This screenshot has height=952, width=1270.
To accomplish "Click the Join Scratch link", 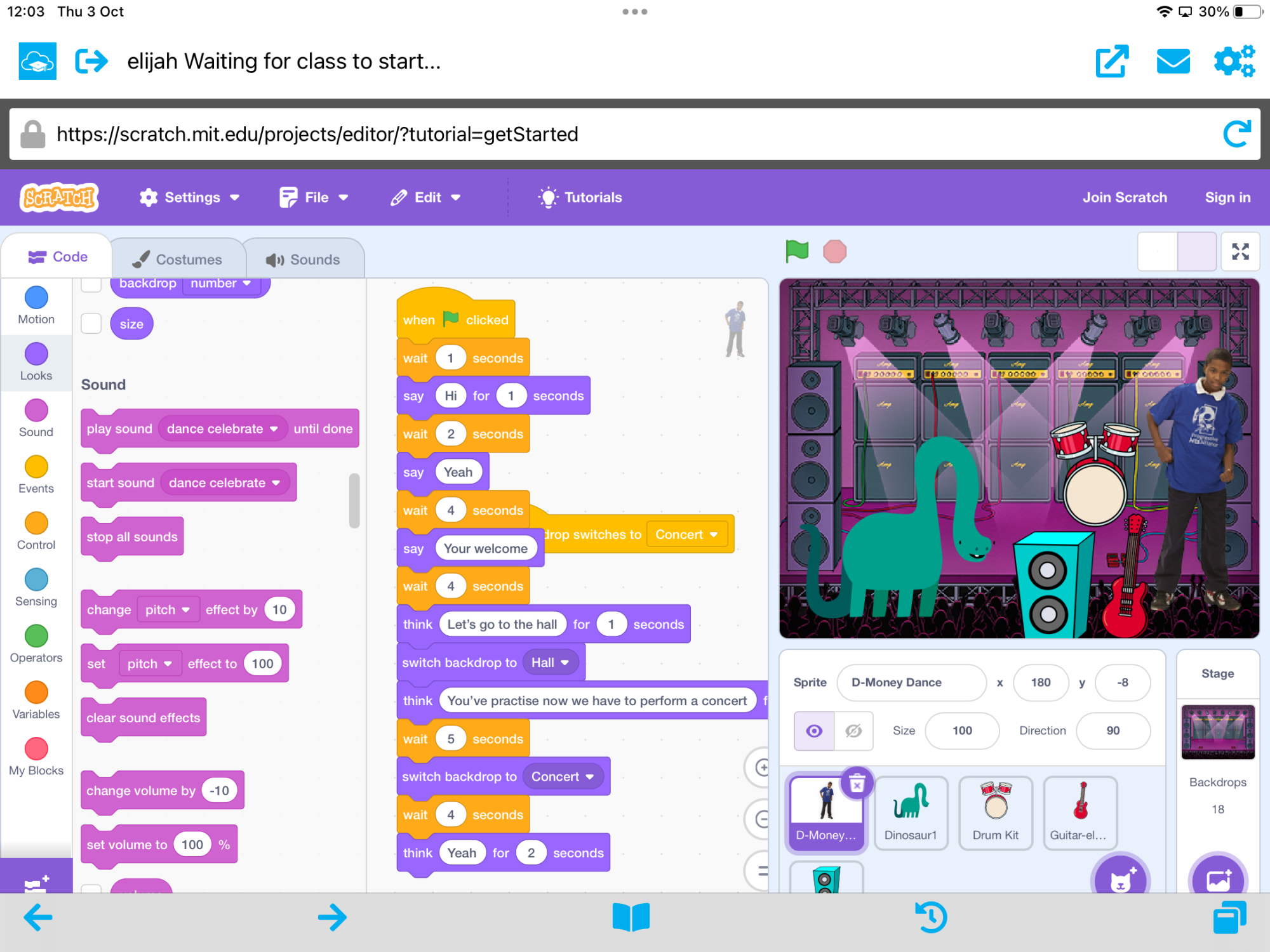I will (x=1124, y=197).
